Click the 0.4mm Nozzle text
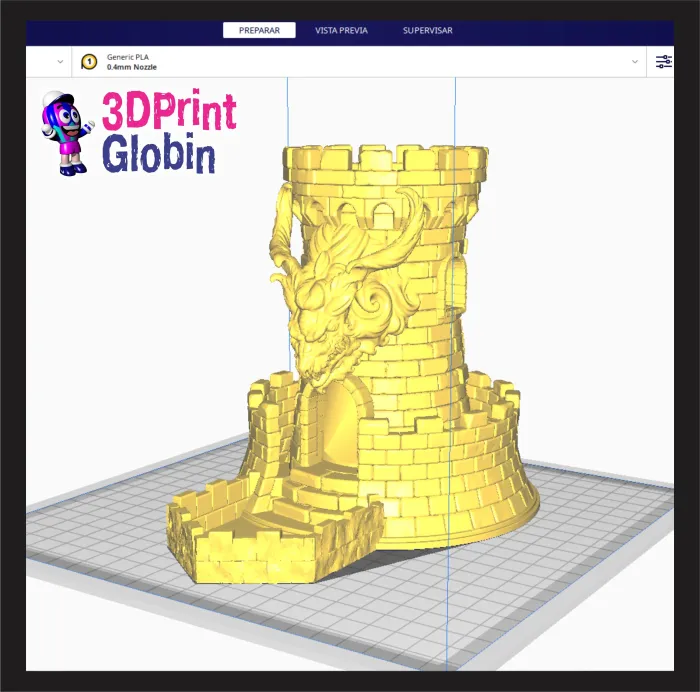 pos(132,67)
